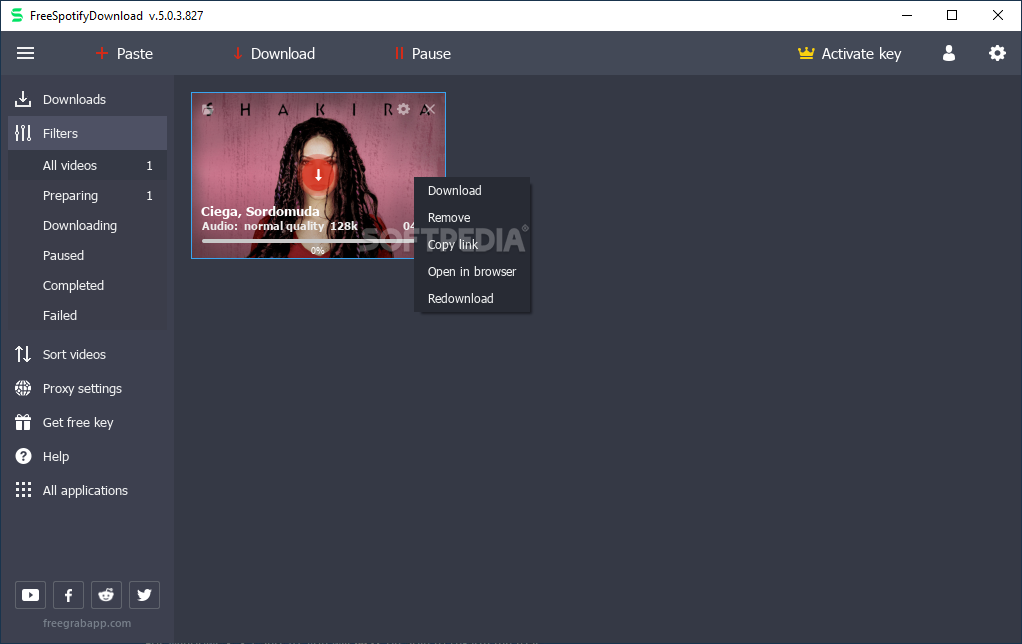Click the red download circle on thumbnail

tap(318, 175)
